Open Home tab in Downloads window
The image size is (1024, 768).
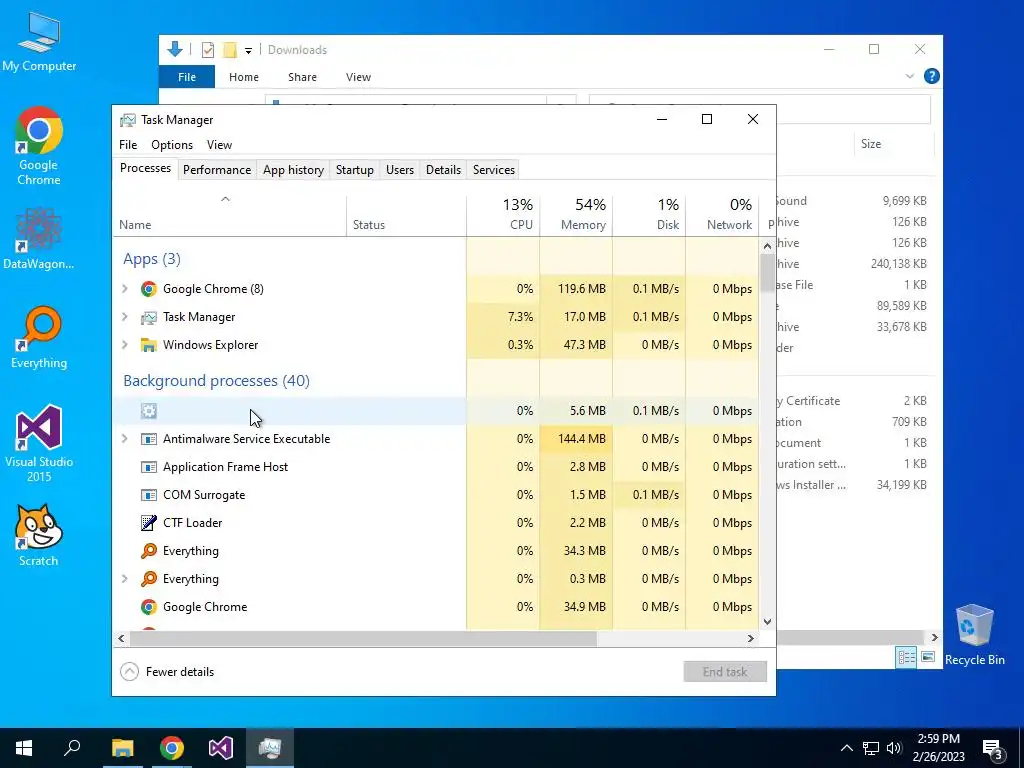click(244, 77)
